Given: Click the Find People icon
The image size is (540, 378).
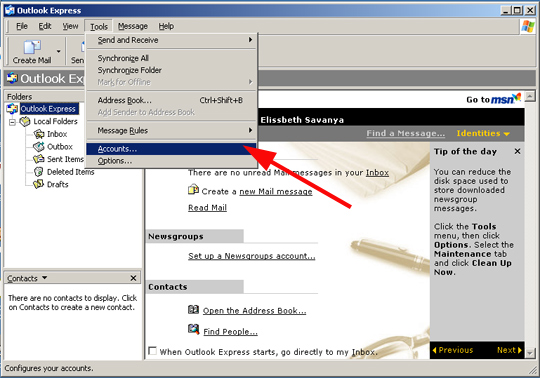Looking at the screenshot, I should click(194, 329).
